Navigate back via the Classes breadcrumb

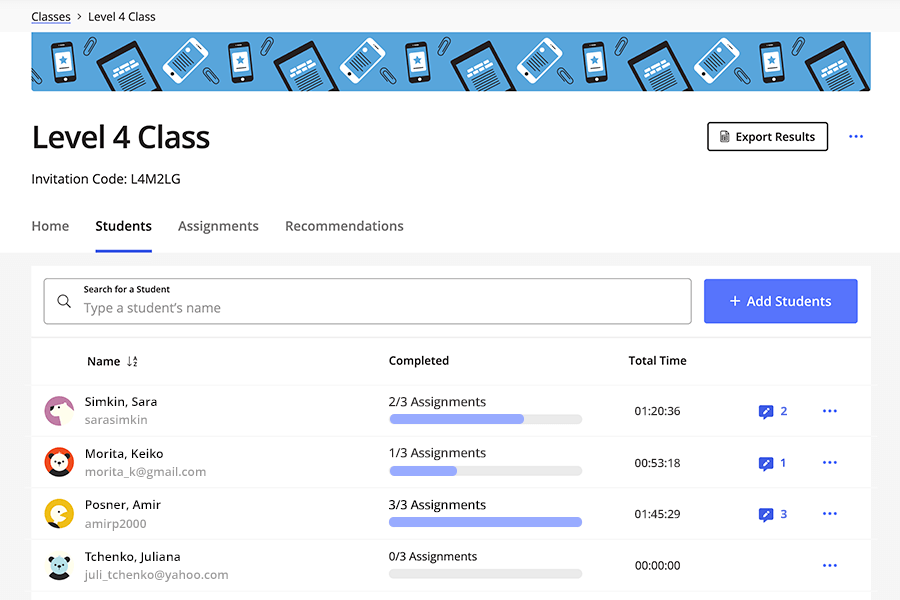tap(51, 16)
